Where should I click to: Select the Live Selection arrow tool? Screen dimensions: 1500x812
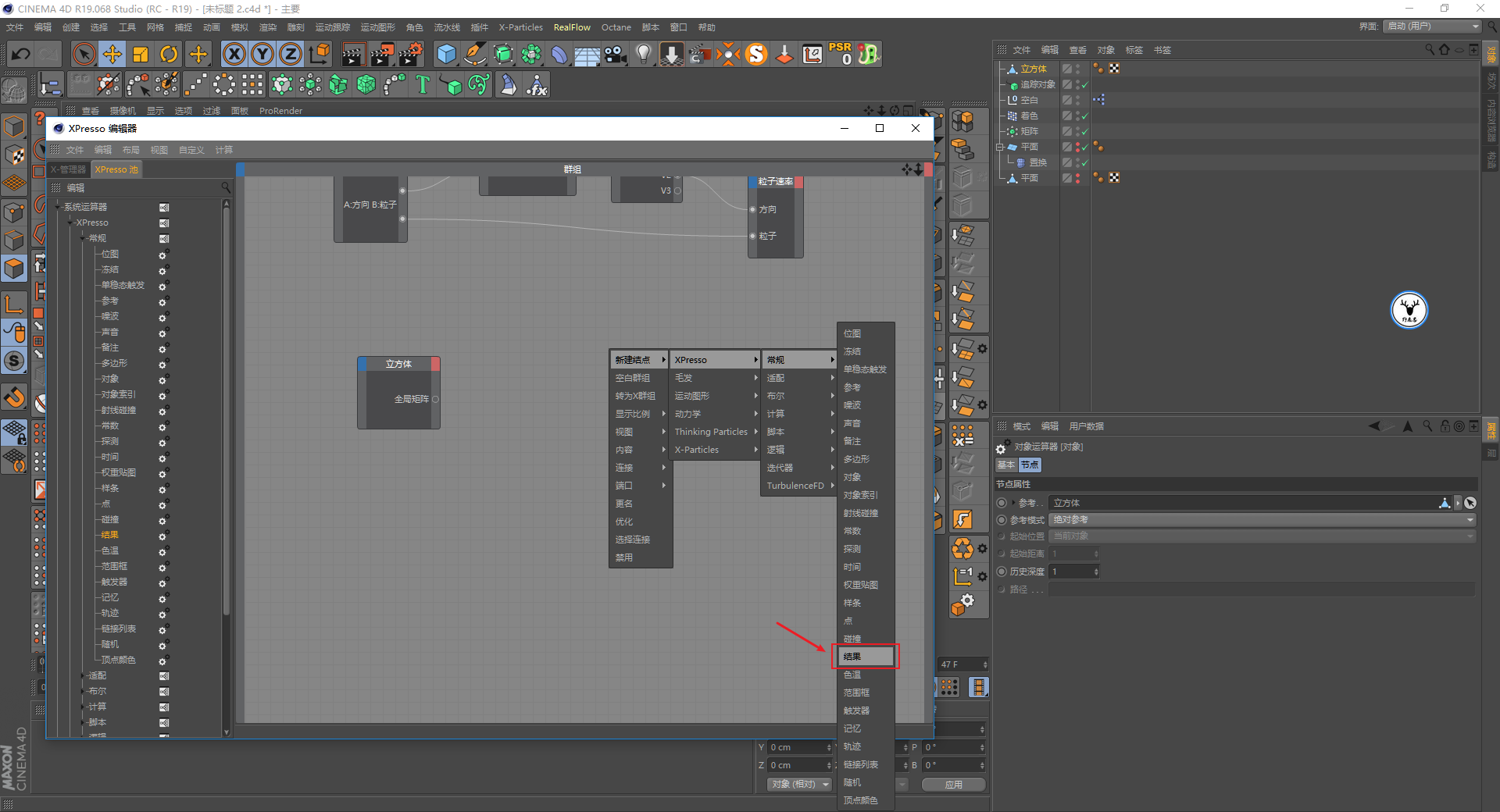coord(84,54)
